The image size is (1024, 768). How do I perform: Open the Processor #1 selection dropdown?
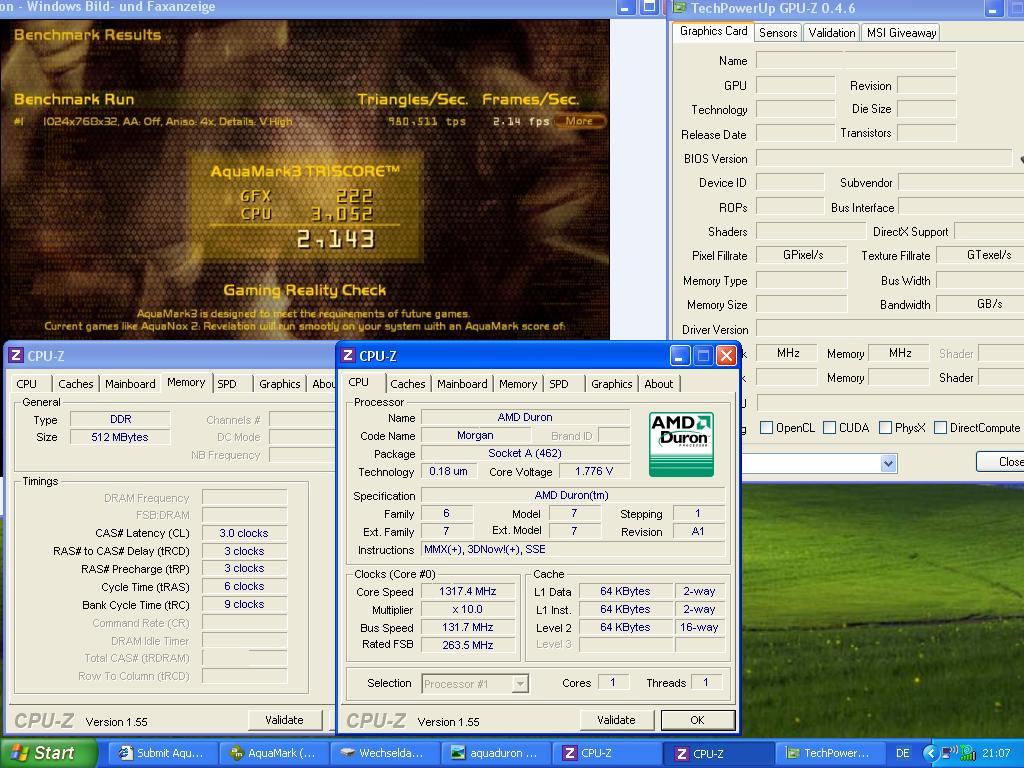(475, 684)
